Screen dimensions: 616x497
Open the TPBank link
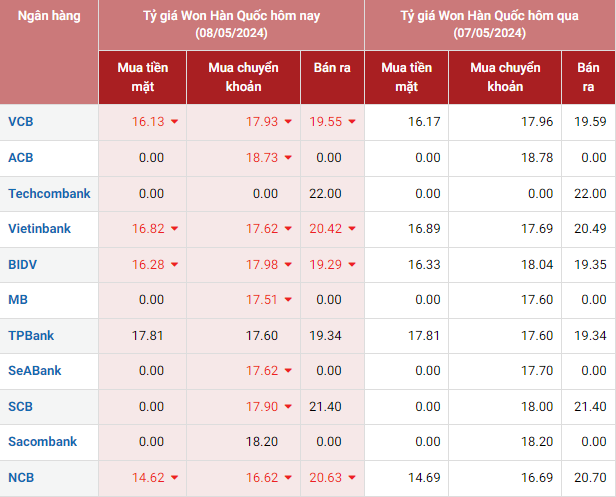click(30, 336)
